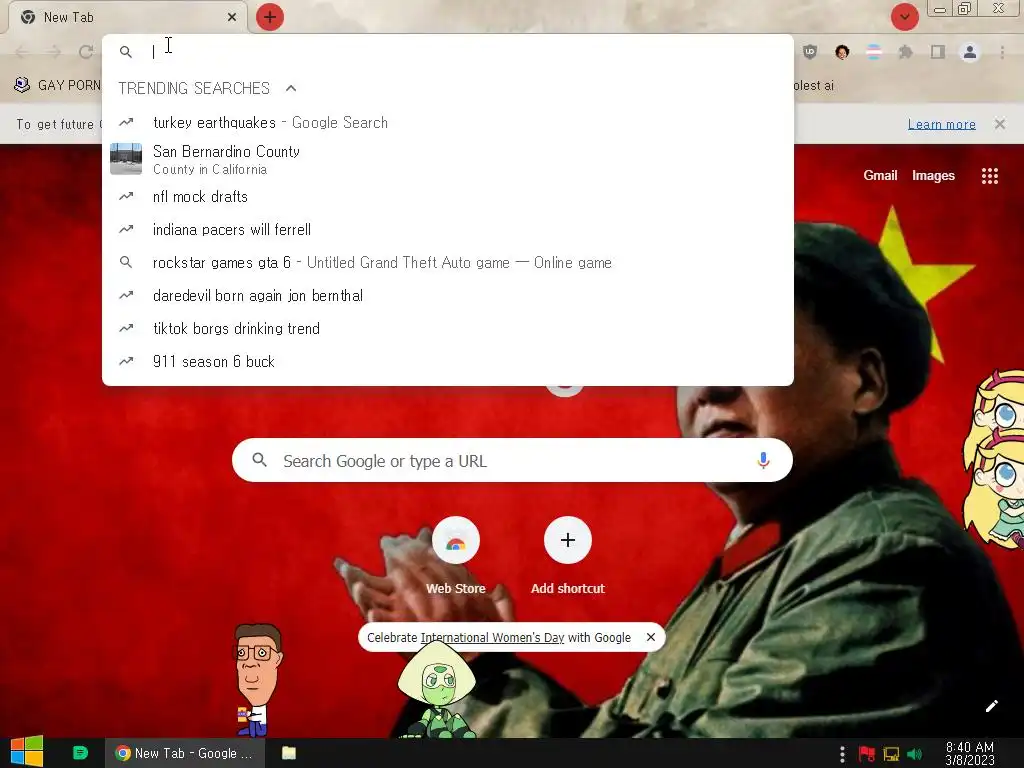Open the red flag tray notification

[x=867, y=754]
